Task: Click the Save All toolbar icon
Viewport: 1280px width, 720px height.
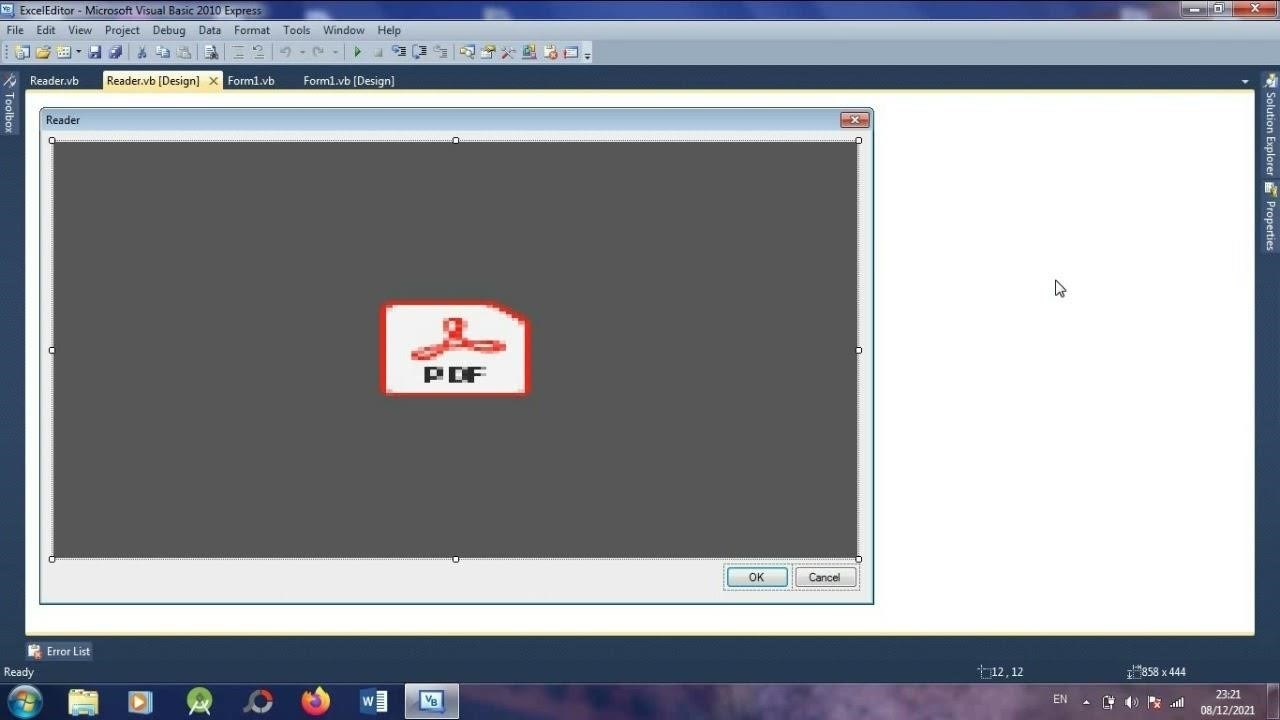Action: click(x=115, y=52)
